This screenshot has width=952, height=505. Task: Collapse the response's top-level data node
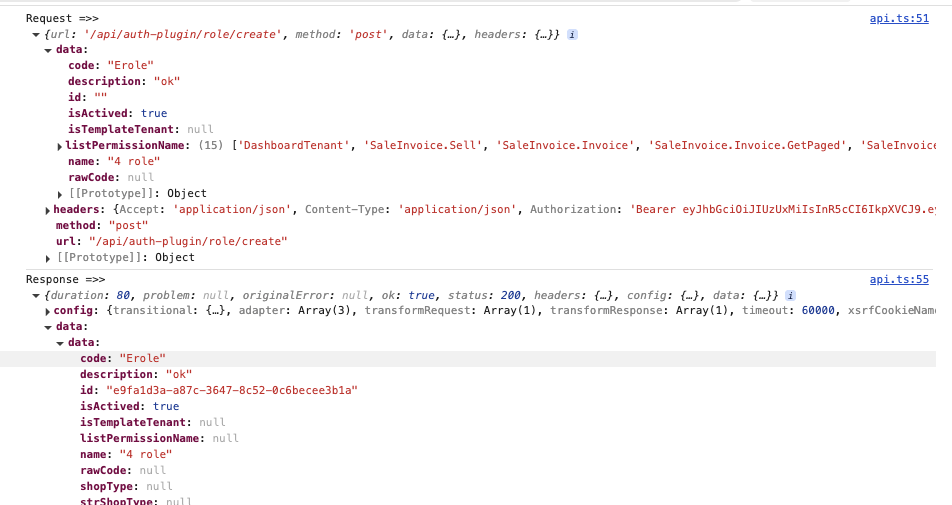click(x=48, y=327)
